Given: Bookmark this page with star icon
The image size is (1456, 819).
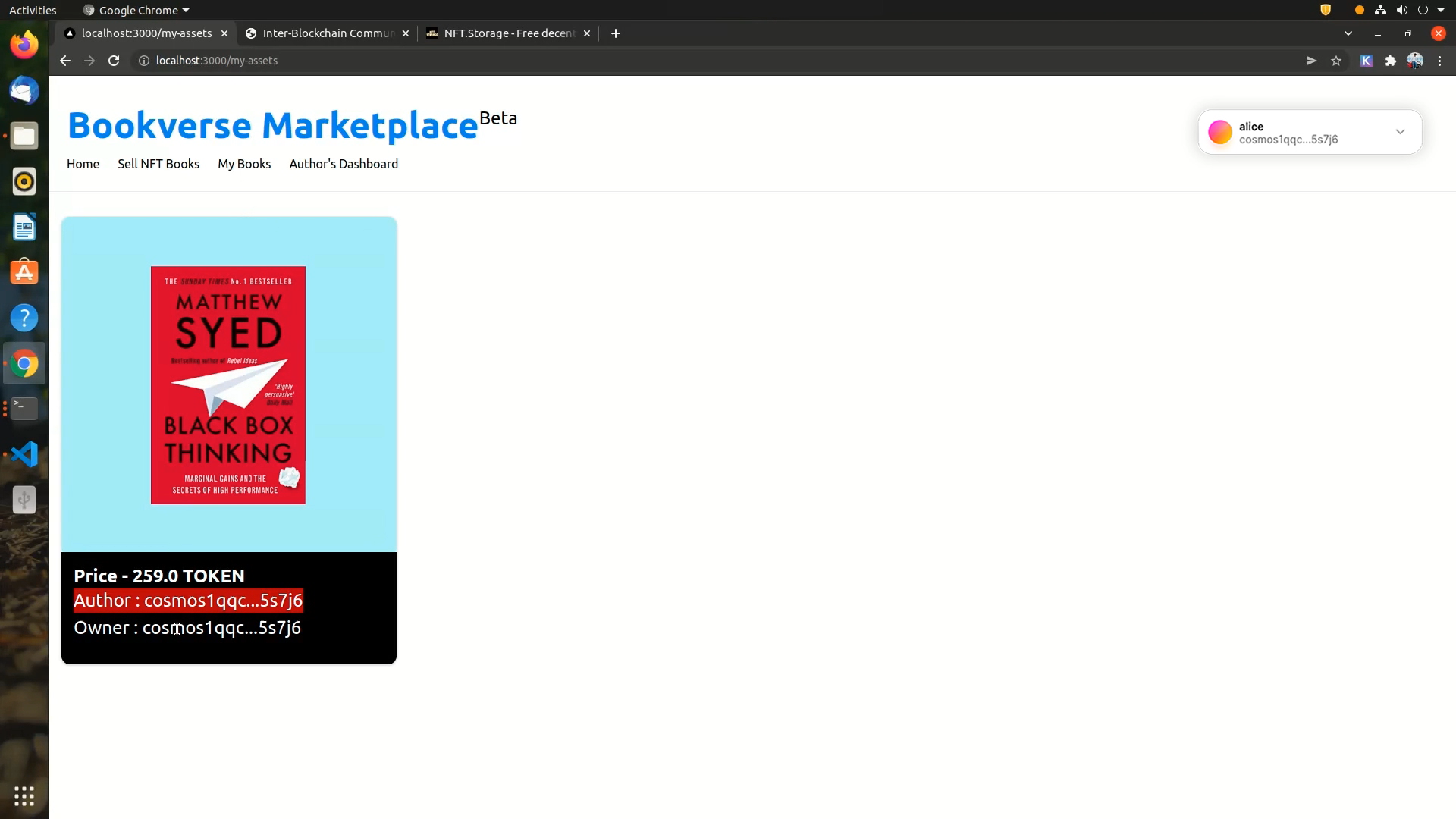Looking at the screenshot, I should coord(1336,61).
